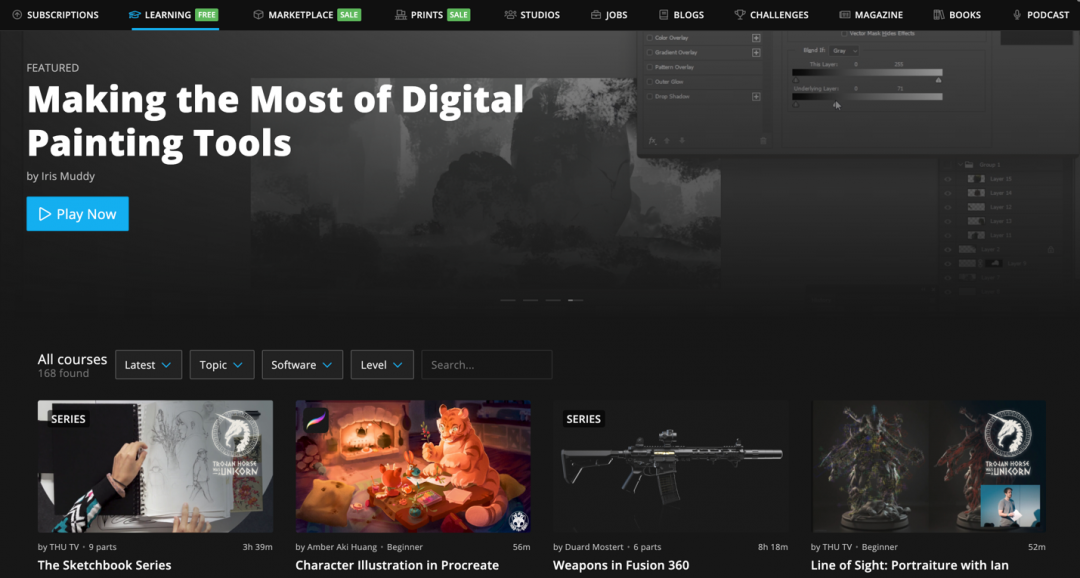Image resolution: width=1080 pixels, height=578 pixels.
Task: Open the Weapons in Fusion 360 rifle thumbnail
Action: tap(671, 466)
